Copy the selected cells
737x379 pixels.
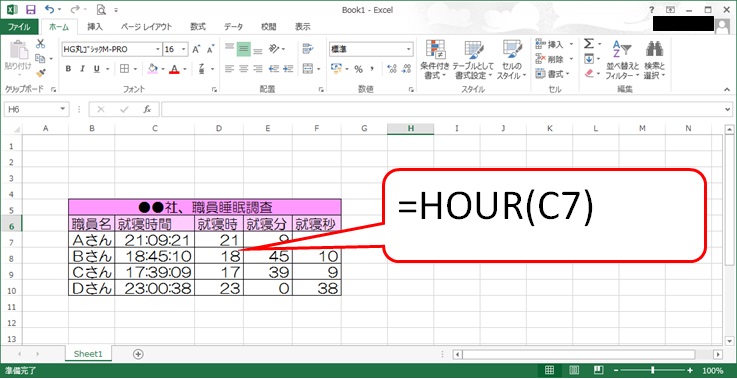pyautogui.click(x=40, y=59)
